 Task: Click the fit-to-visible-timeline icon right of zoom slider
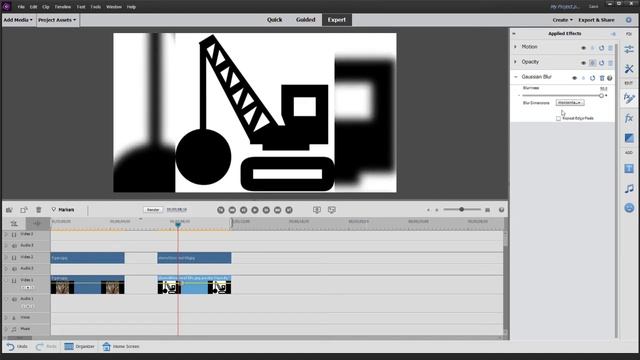coord(487,210)
